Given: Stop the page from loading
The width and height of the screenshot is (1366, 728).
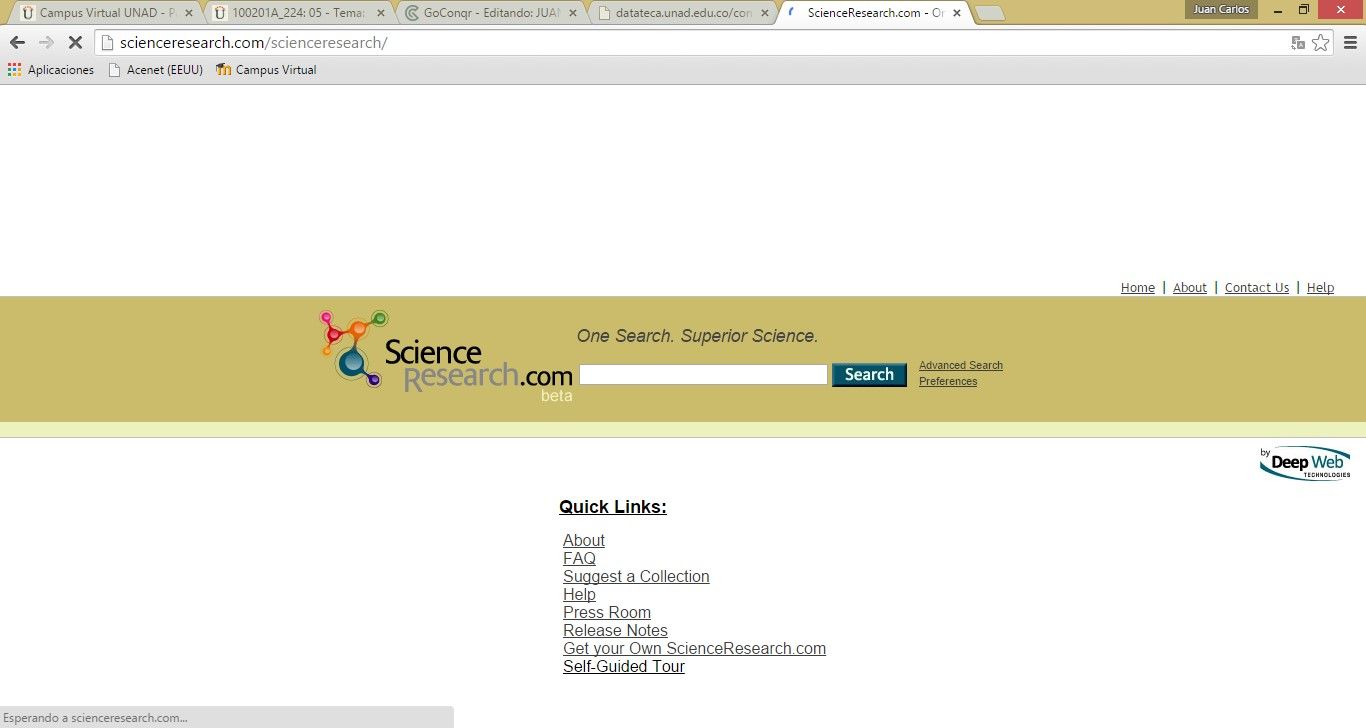Looking at the screenshot, I should click(x=75, y=43).
